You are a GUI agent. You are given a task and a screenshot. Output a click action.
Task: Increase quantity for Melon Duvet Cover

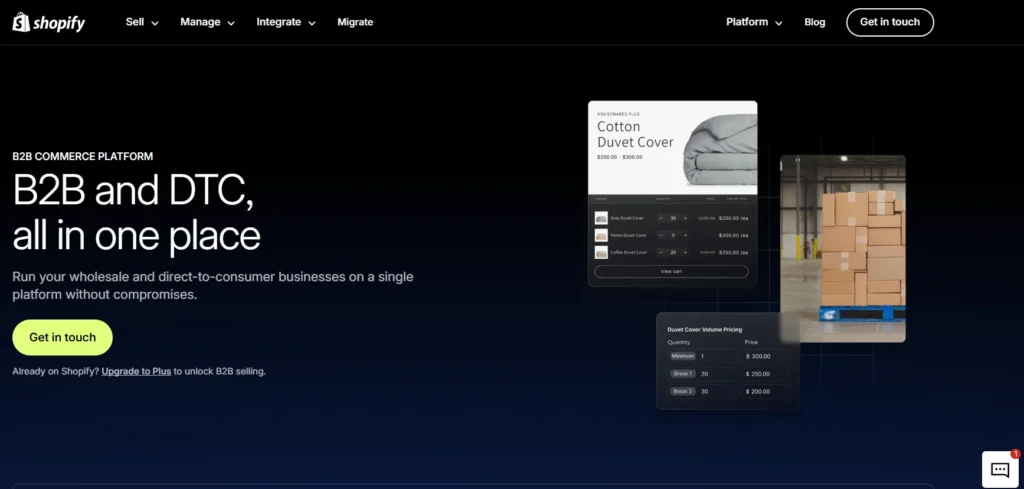(685, 235)
